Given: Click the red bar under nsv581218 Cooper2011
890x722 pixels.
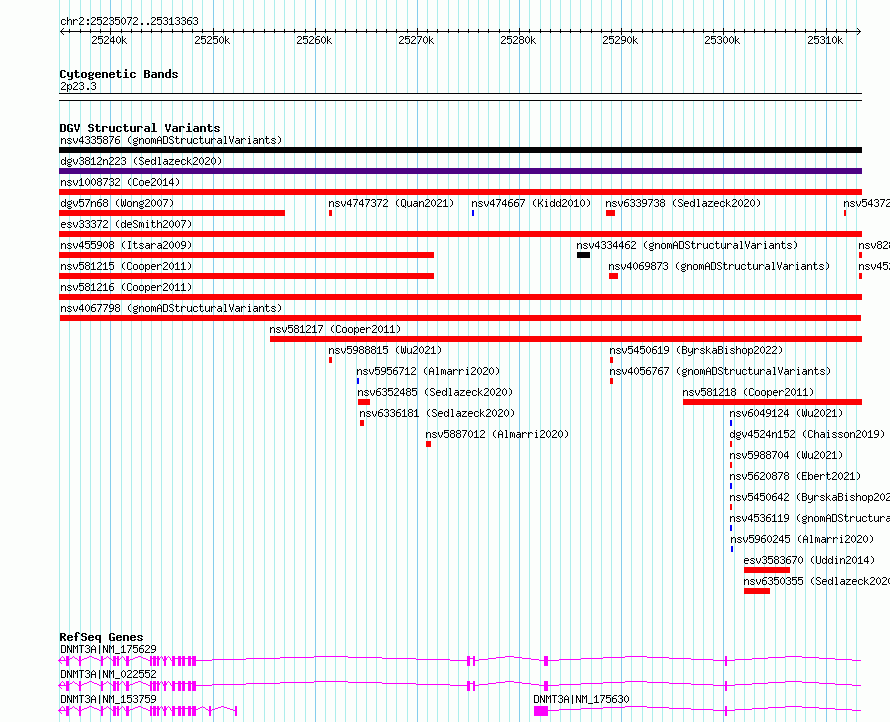Looking at the screenshot, I should (x=773, y=402).
